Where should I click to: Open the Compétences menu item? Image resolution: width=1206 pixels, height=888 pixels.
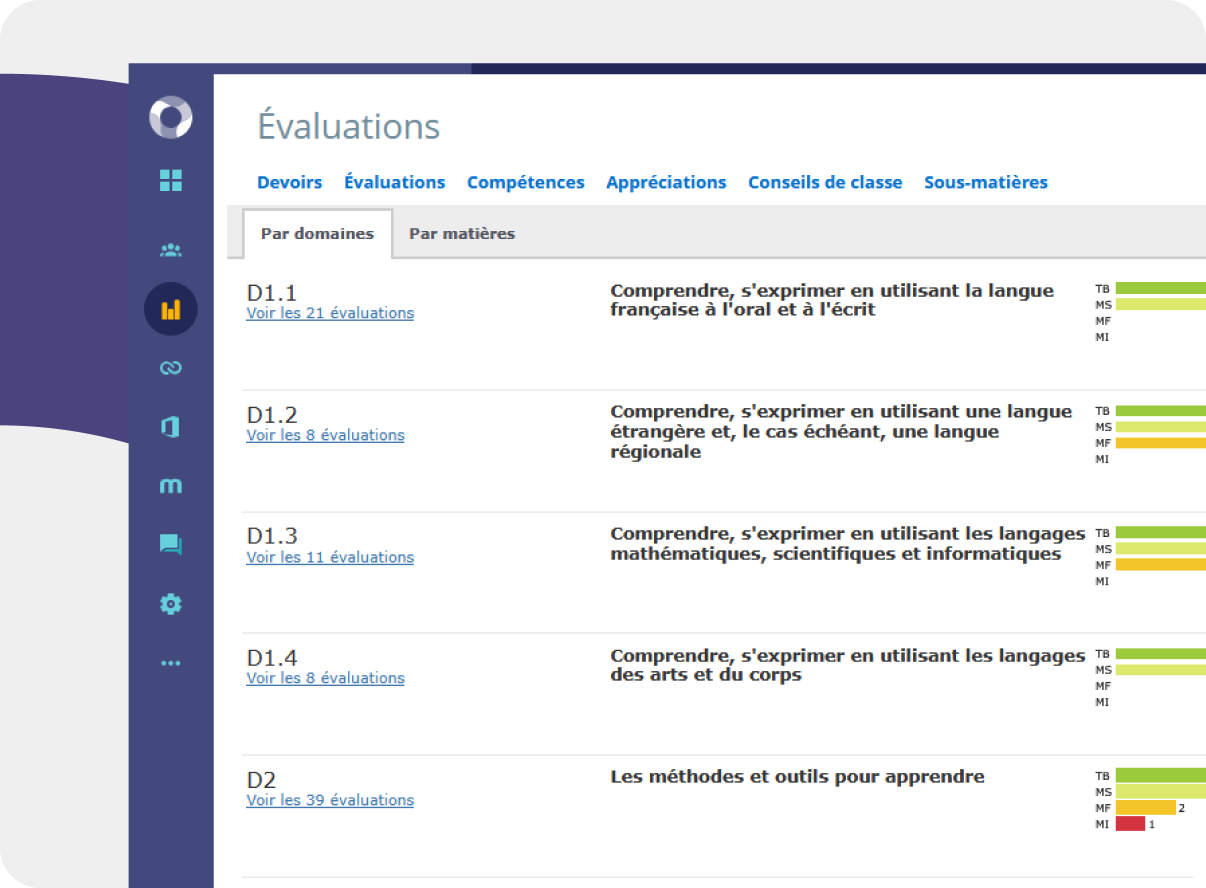tap(525, 182)
